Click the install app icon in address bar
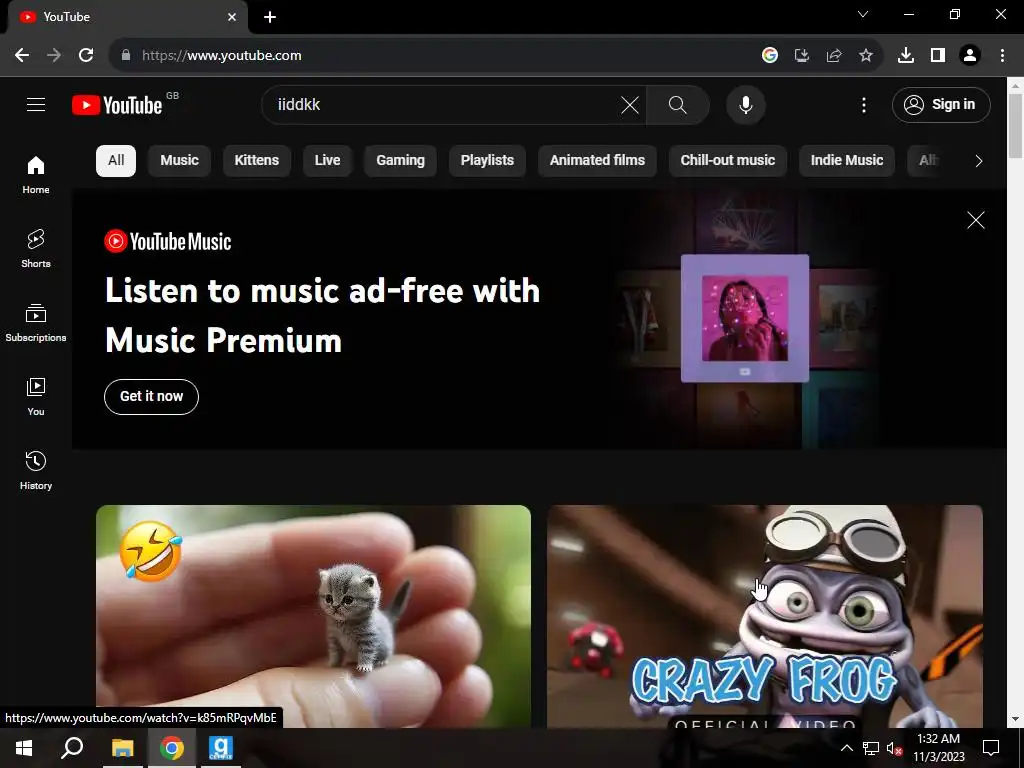Screen dimensions: 1024x768 pyautogui.click(x=801, y=56)
